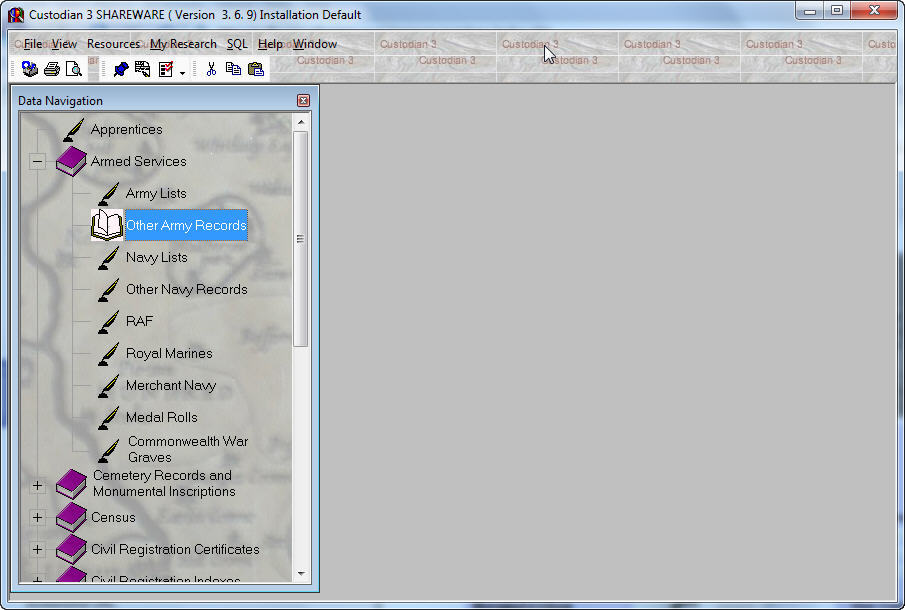Click the paste clipboard icon
The height and width of the screenshot is (610, 905).
pos(255,69)
